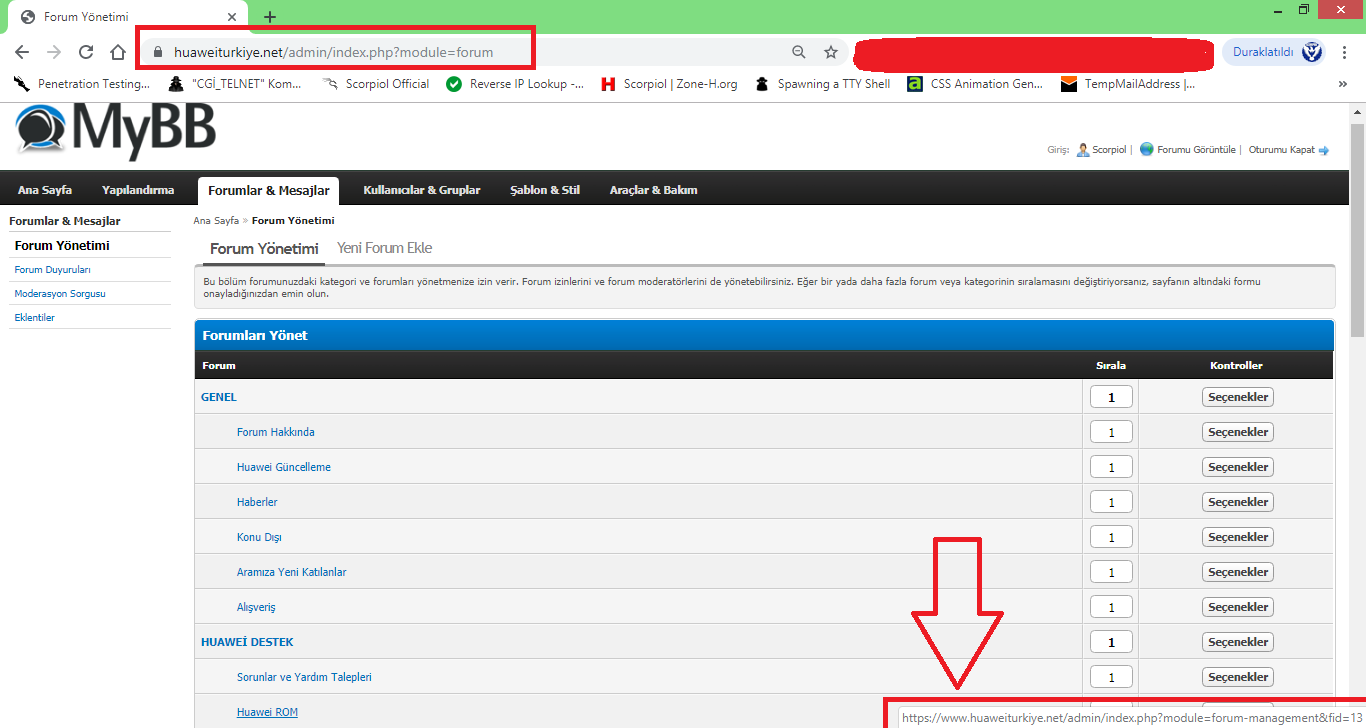This screenshot has width=1366, height=728.
Task: Open the Araçlar & Bakım menu tab
Action: [654, 190]
